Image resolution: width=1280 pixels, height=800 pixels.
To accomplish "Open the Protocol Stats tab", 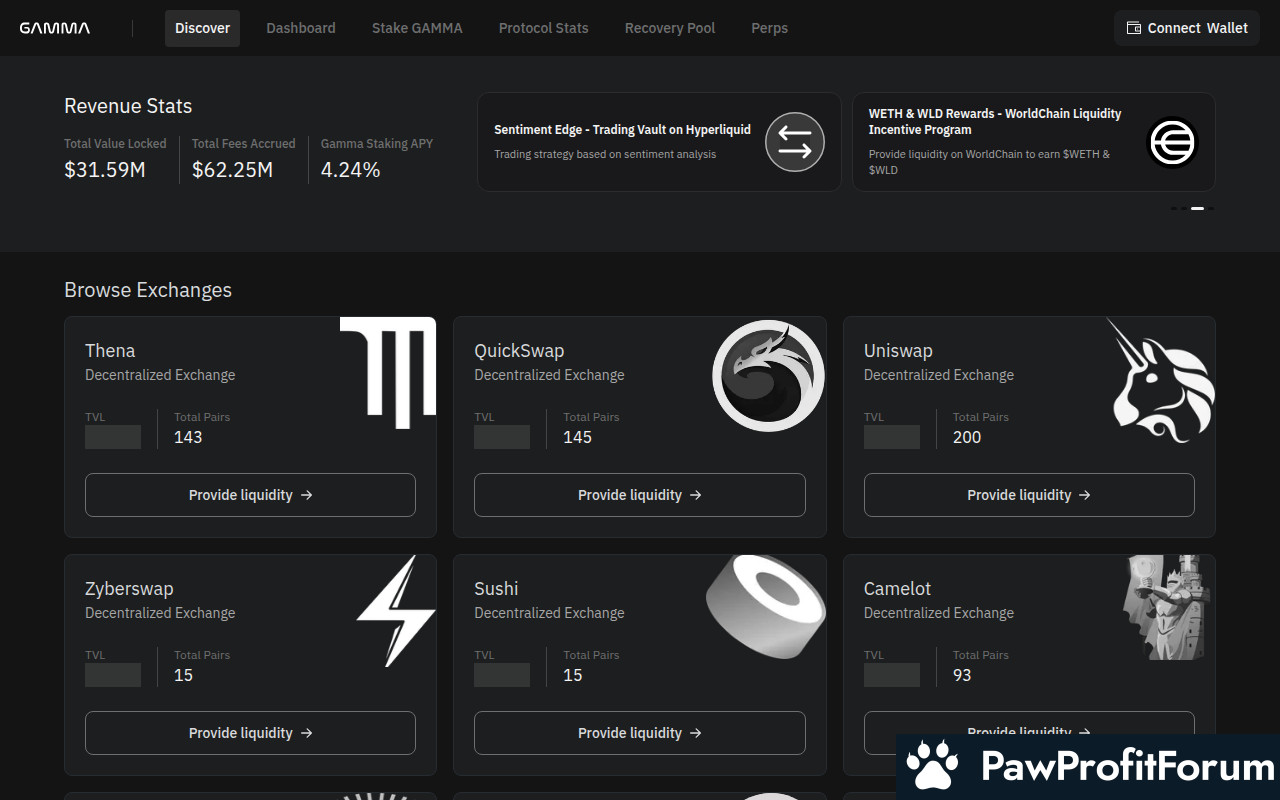I will pos(544,28).
